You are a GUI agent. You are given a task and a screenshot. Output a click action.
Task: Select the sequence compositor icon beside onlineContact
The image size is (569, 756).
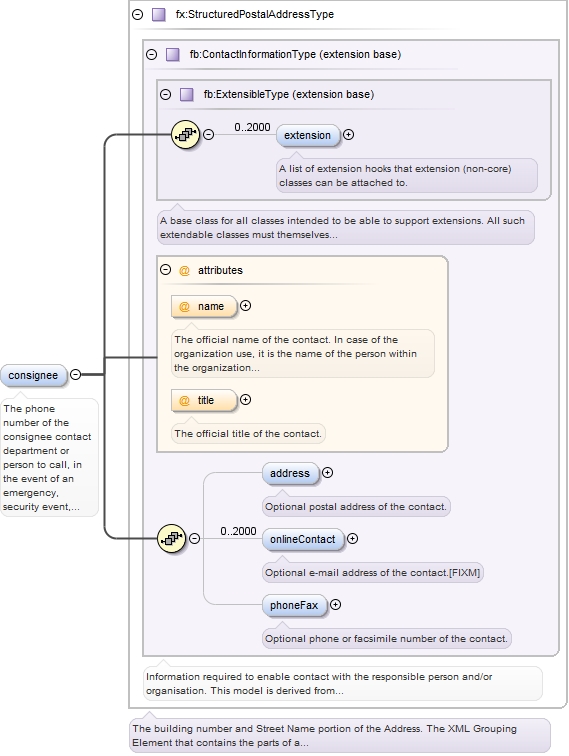tap(172, 539)
